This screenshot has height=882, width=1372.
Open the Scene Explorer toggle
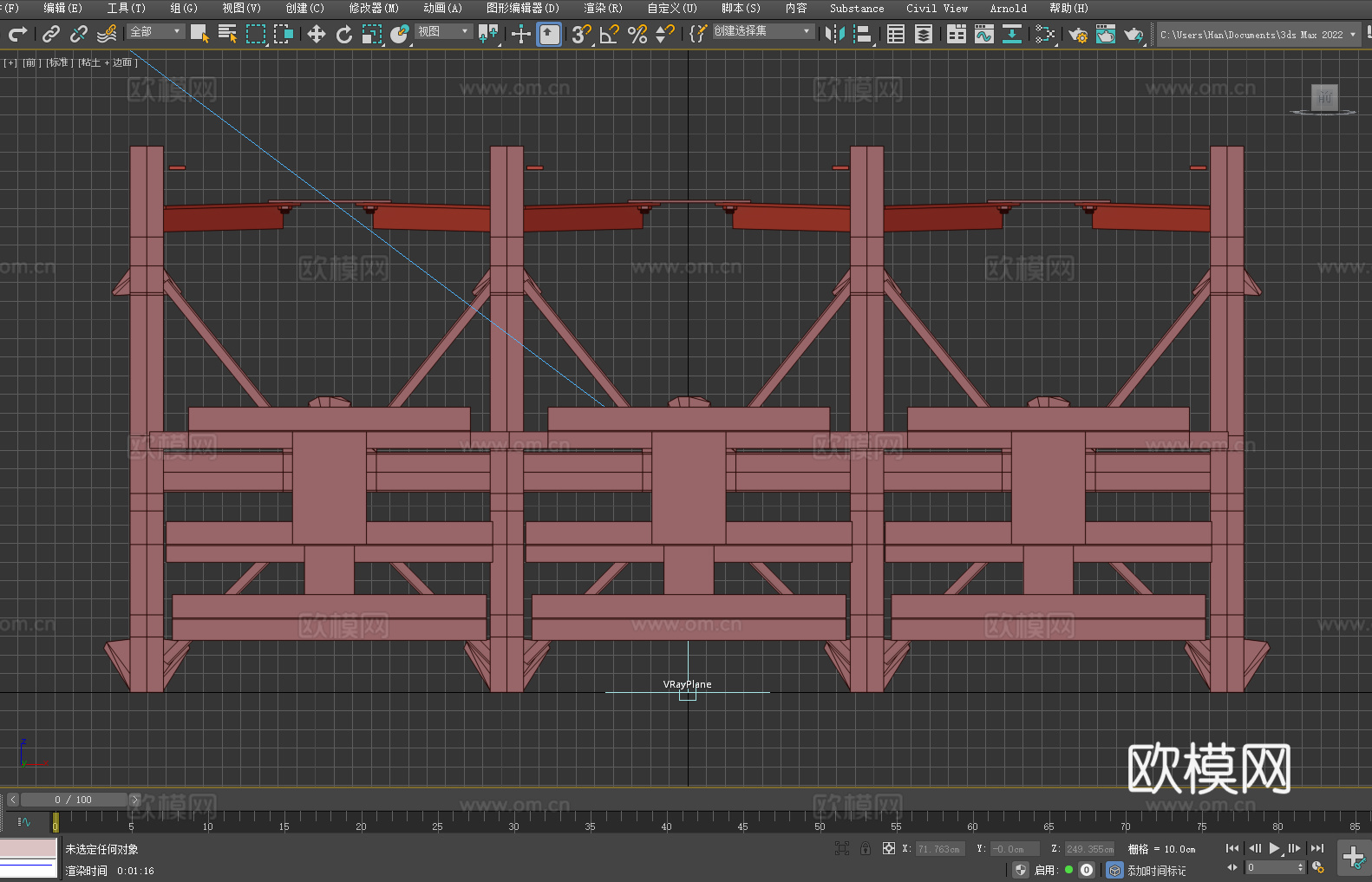click(x=896, y=34)
